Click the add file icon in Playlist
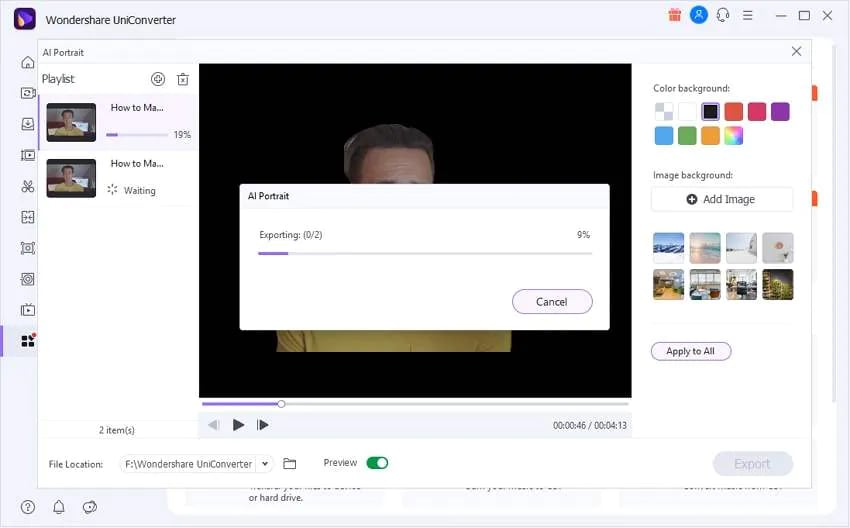850x528 pixels. tap(158, 79)
